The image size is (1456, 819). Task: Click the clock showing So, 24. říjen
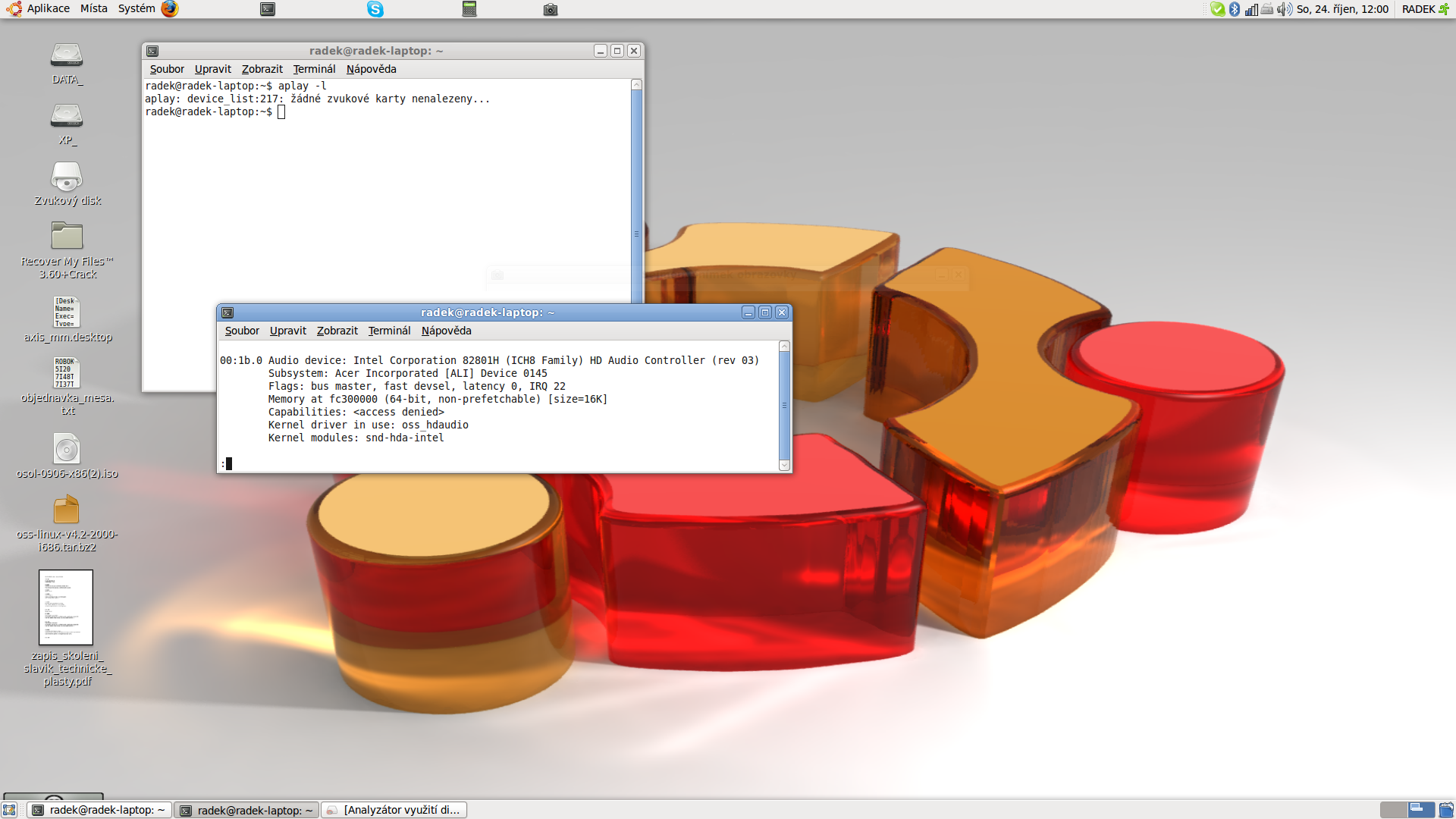(x=1341, y=9)
